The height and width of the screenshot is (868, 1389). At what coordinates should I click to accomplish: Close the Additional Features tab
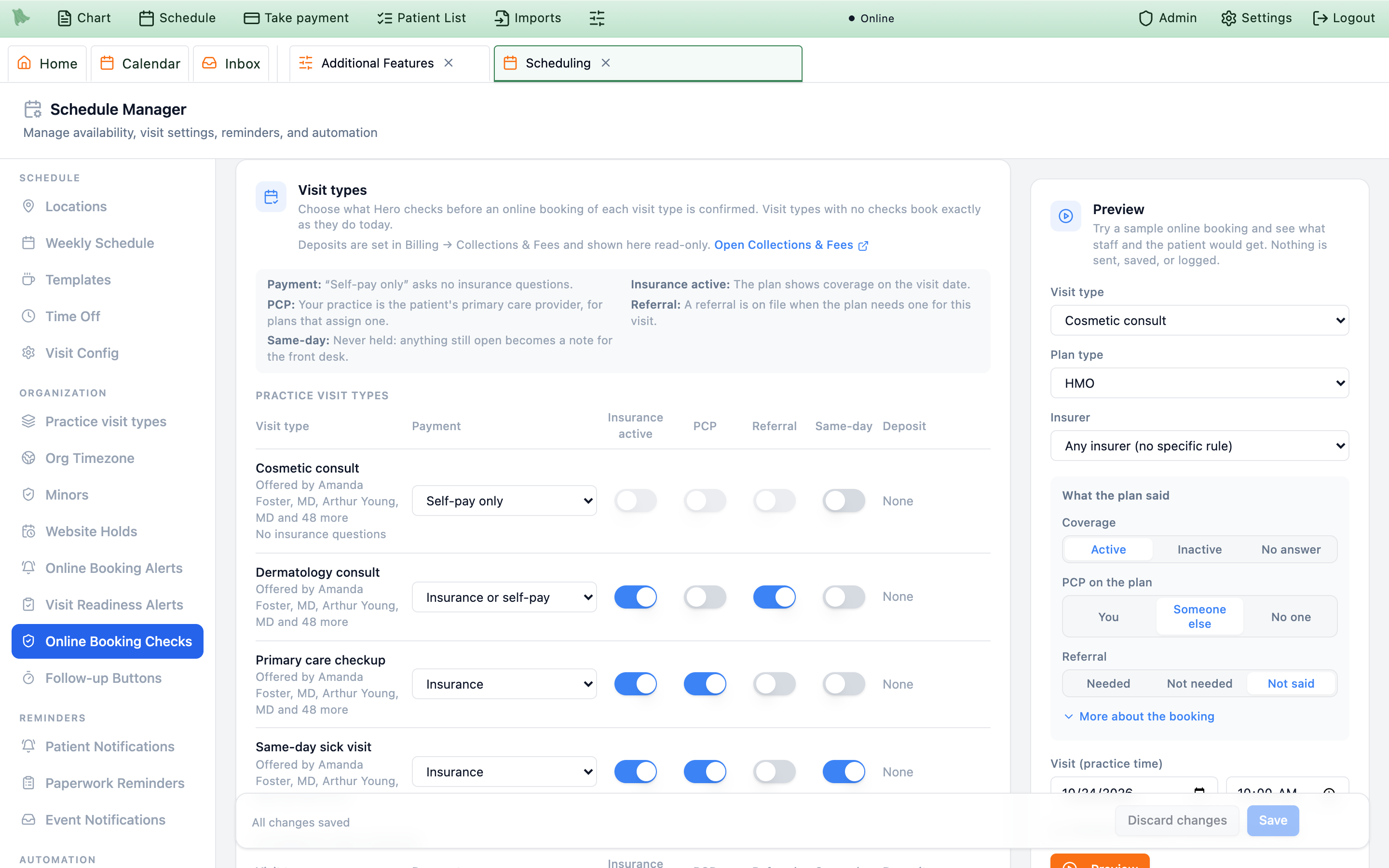tap(449, 63)
